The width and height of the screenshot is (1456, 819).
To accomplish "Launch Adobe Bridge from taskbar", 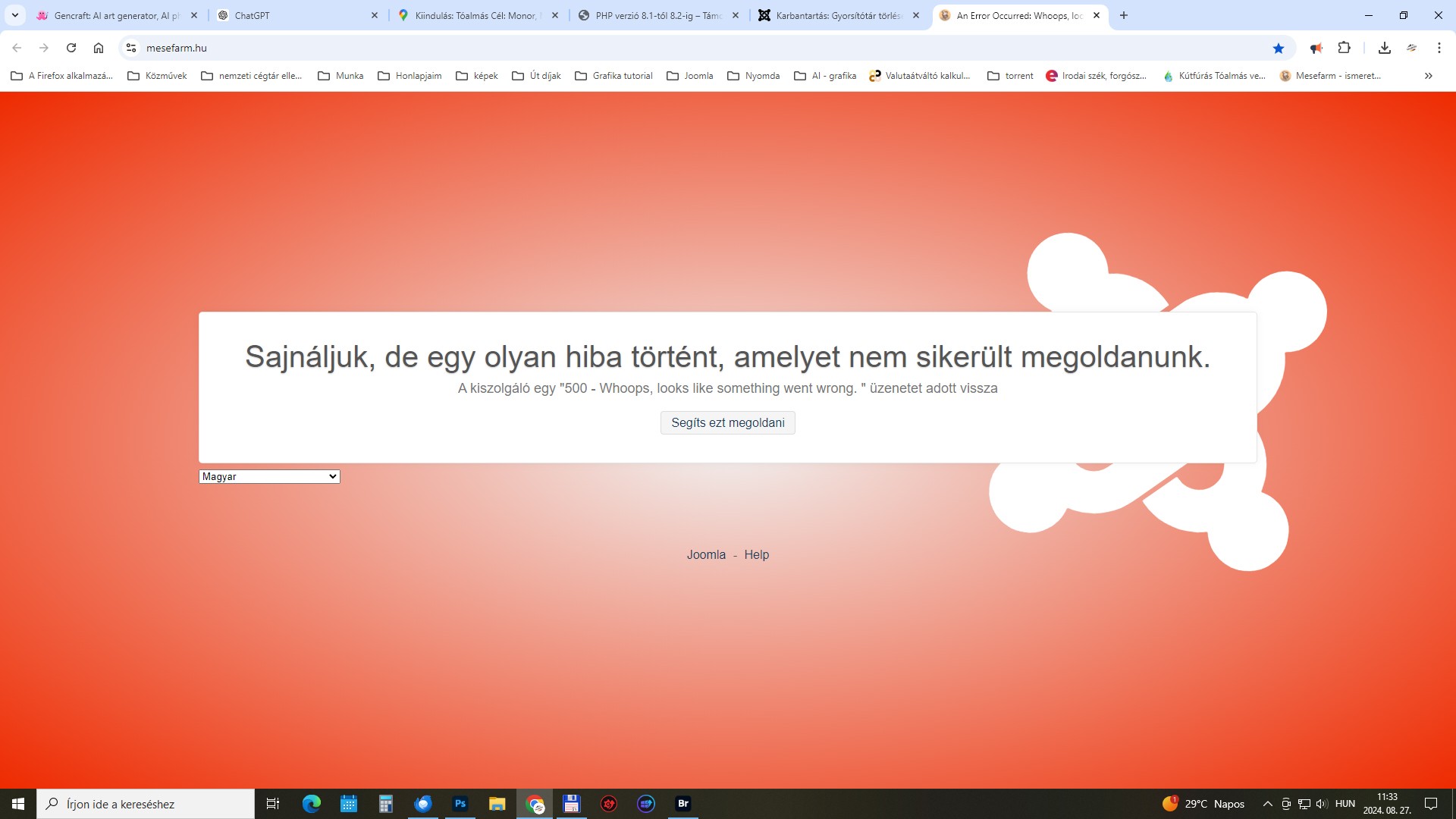I will [x=682, y=804].
